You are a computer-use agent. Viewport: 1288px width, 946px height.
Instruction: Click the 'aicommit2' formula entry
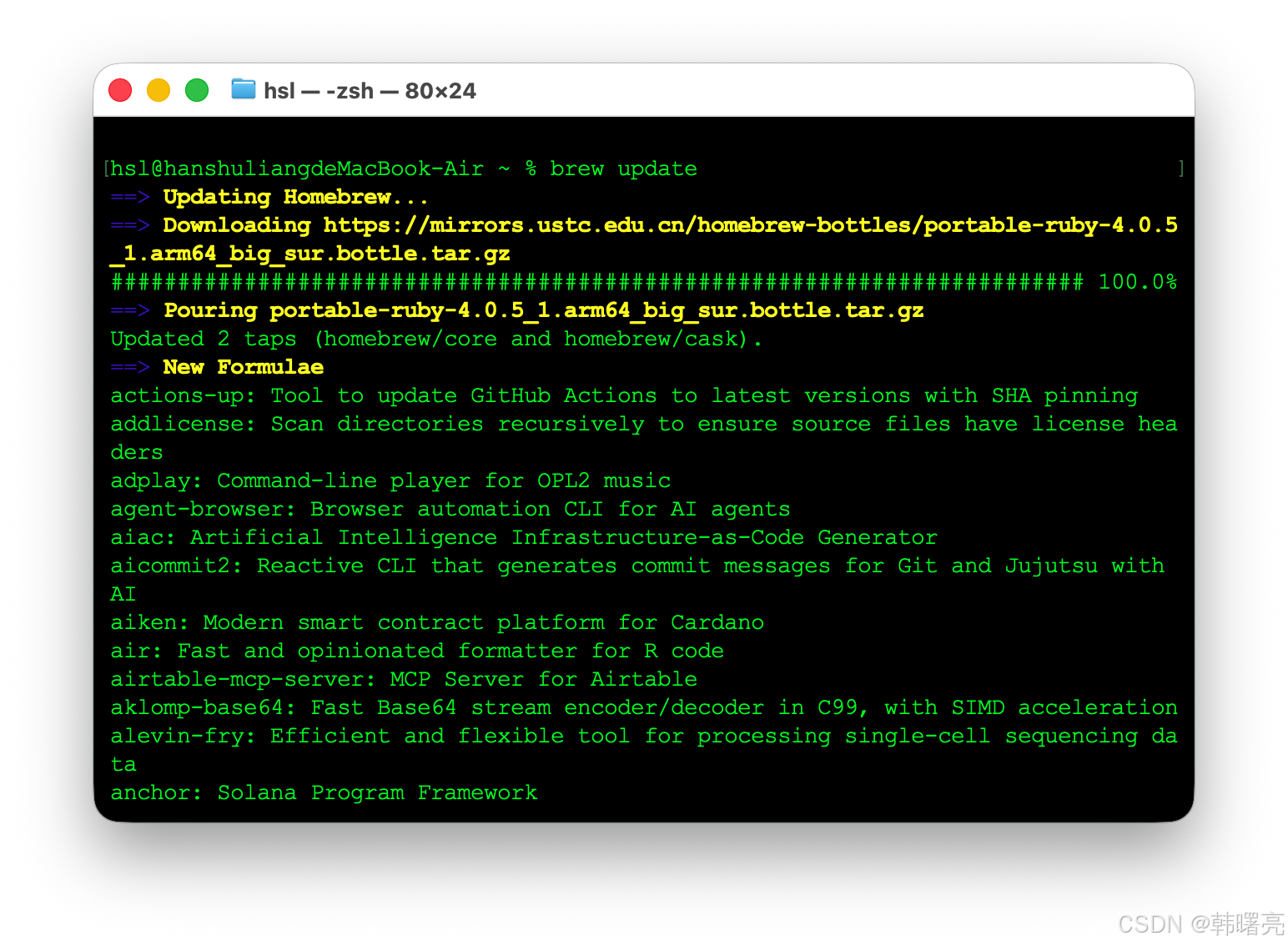pos(637,580)
